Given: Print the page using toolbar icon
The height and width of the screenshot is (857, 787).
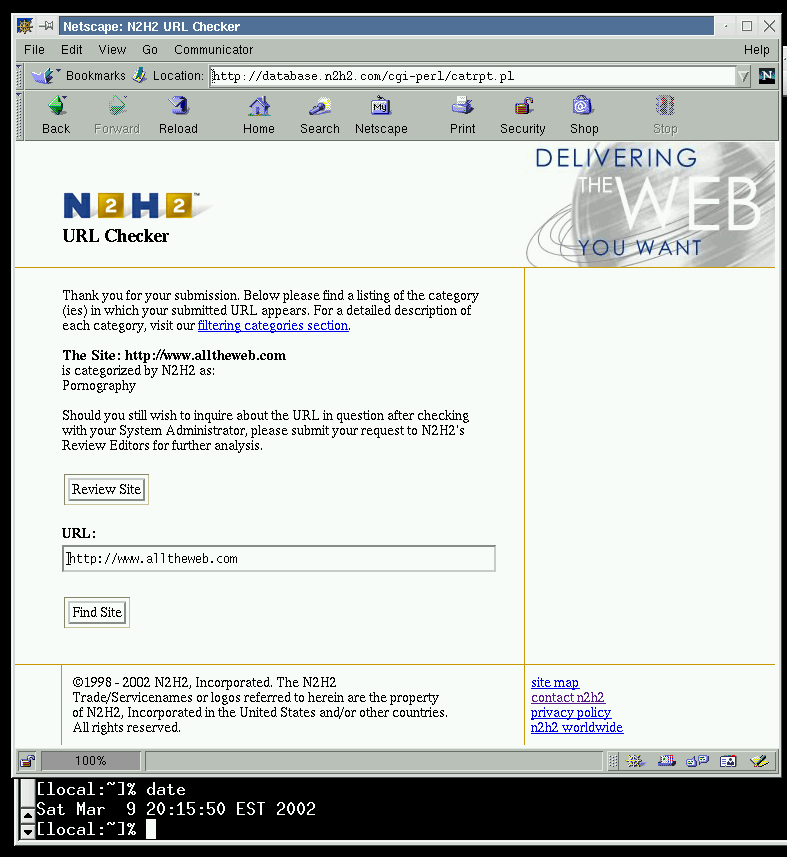Looking at the screenshot, I should [x=462, y=105].
